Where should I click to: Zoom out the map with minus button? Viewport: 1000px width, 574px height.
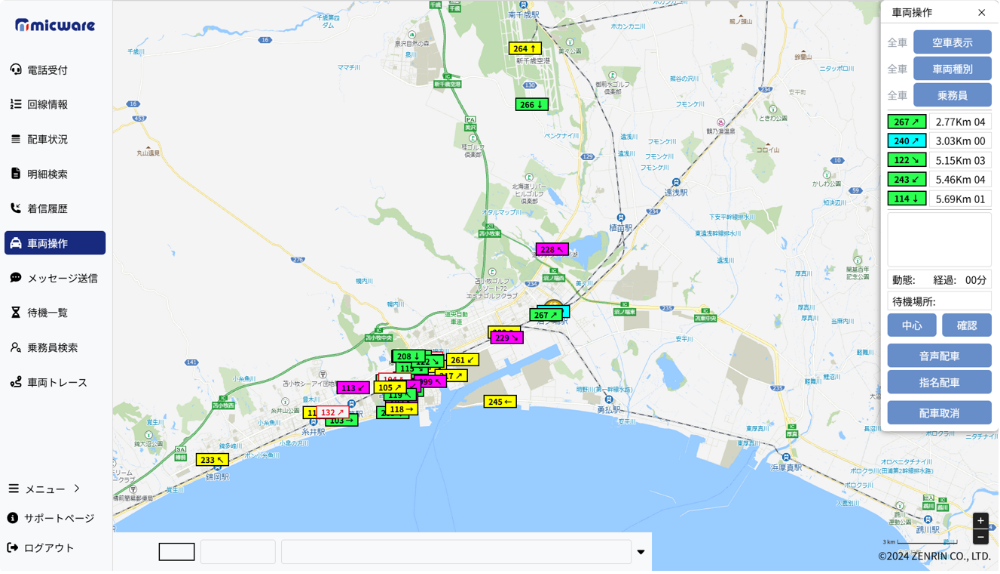click(980, 537)
